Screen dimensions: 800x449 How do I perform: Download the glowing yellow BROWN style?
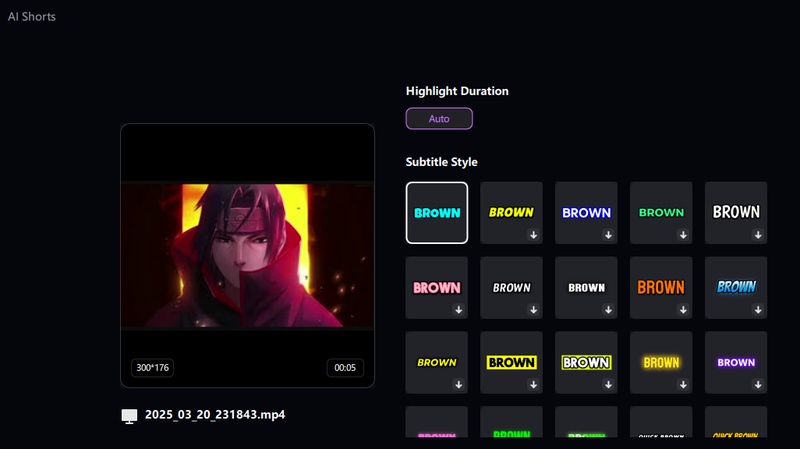point(683,385)
